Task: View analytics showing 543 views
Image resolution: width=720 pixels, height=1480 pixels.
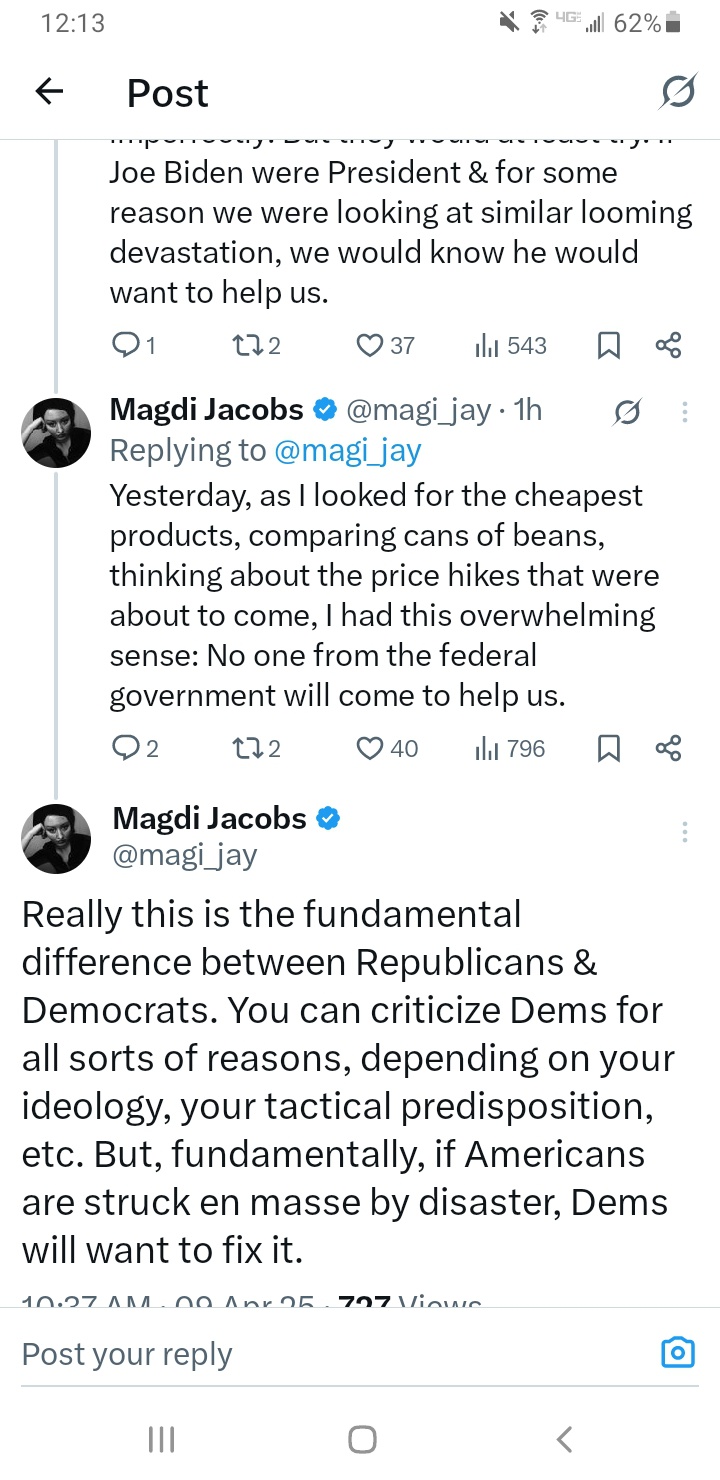Action: pos(510,346)
